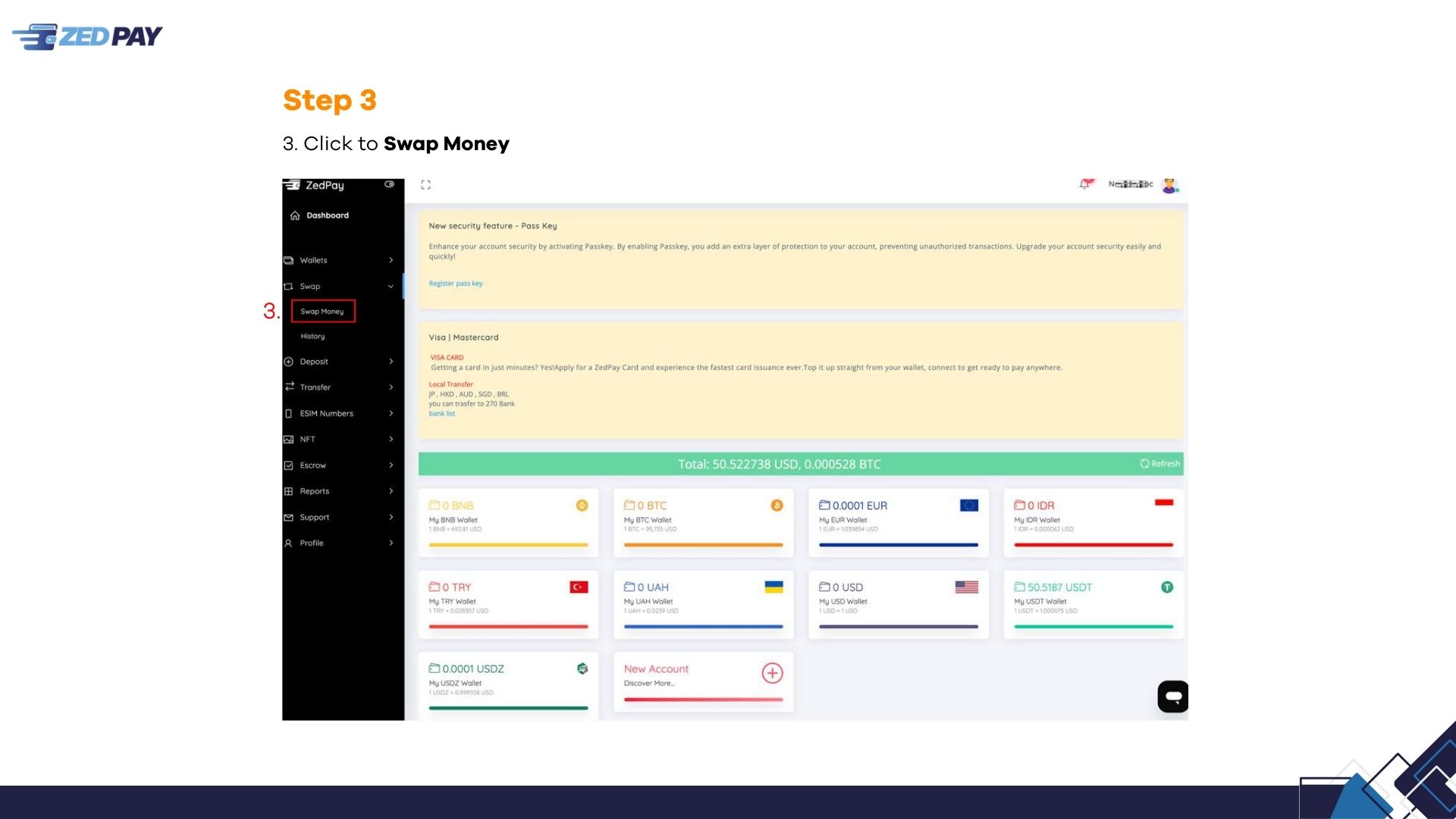
Task: Expand the NFT menu chevron
Action: tap(391, 439)
